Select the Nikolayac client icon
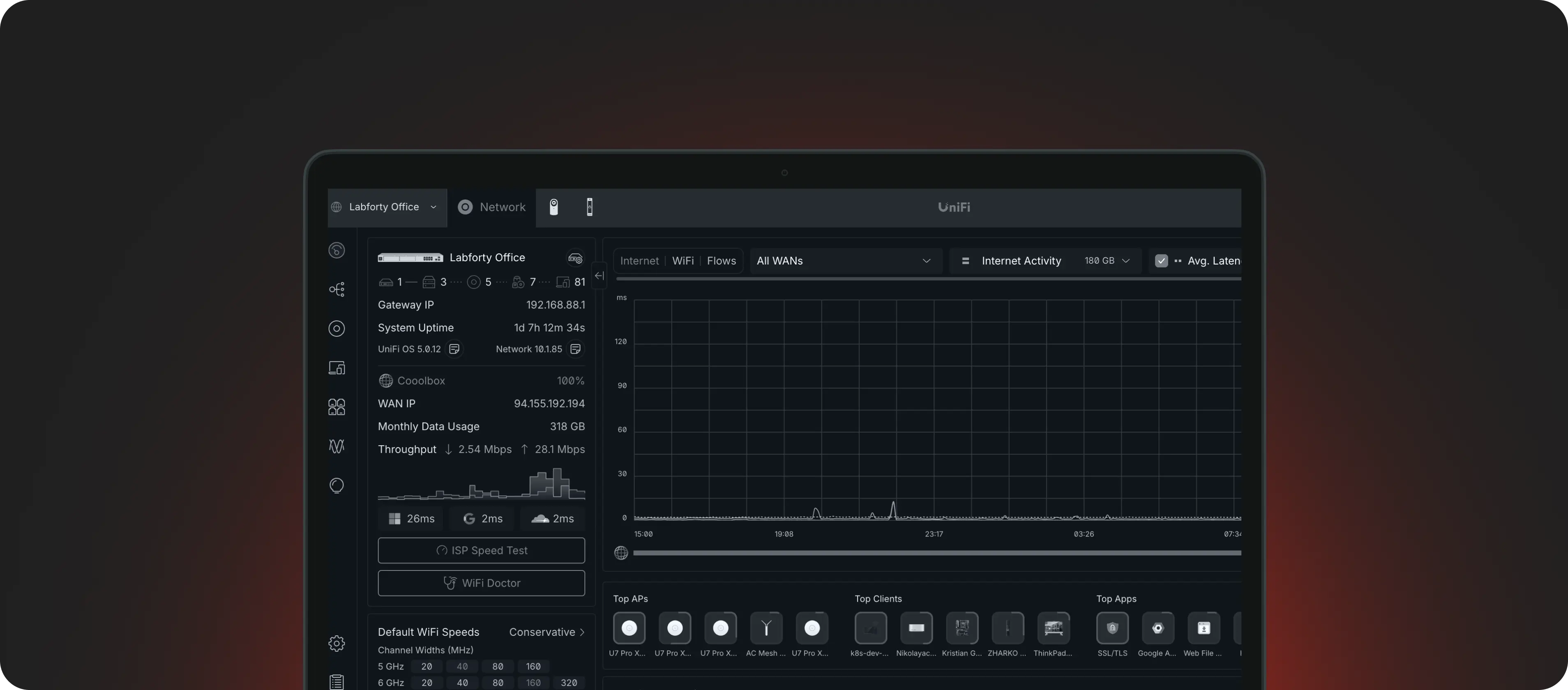Viewport: 1568px width, 690px height. coord(916,628)
